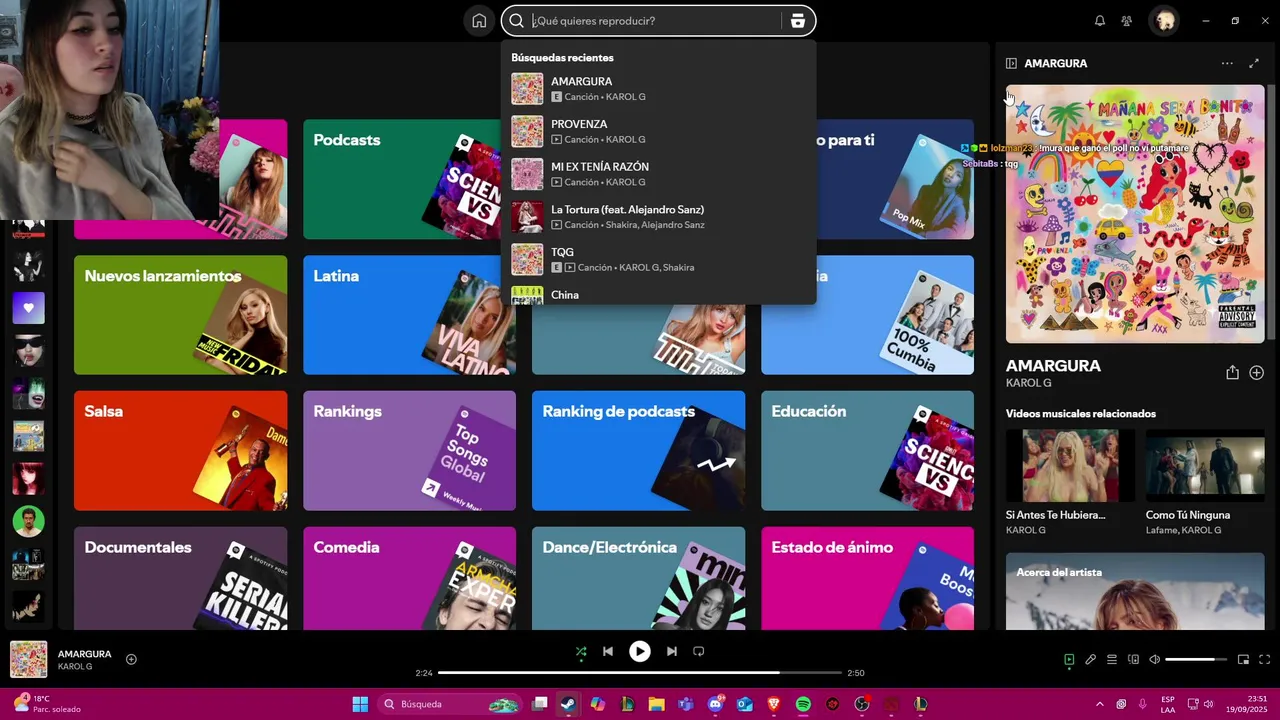The image size is (1280, 720).
Task: Toggle repeat mode
Action: [699, 651]
